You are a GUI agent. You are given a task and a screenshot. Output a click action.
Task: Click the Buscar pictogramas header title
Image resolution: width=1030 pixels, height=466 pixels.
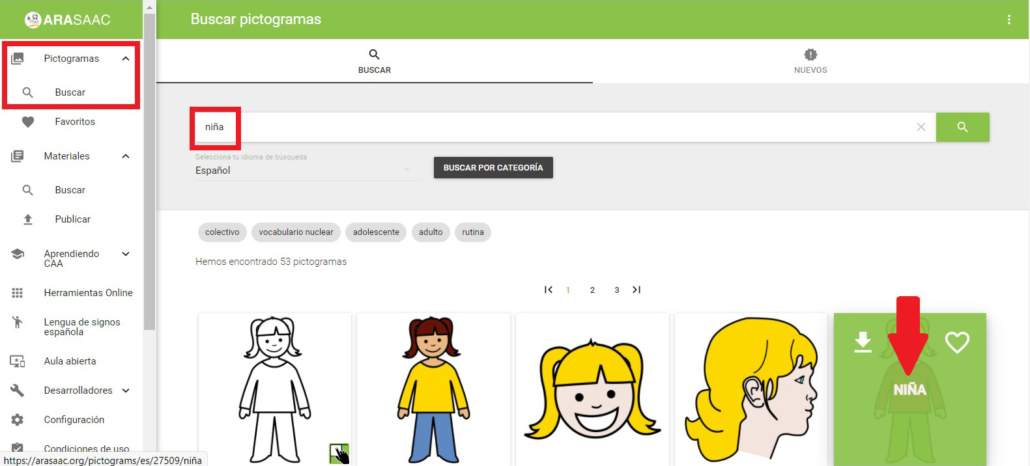coord(256,20)
